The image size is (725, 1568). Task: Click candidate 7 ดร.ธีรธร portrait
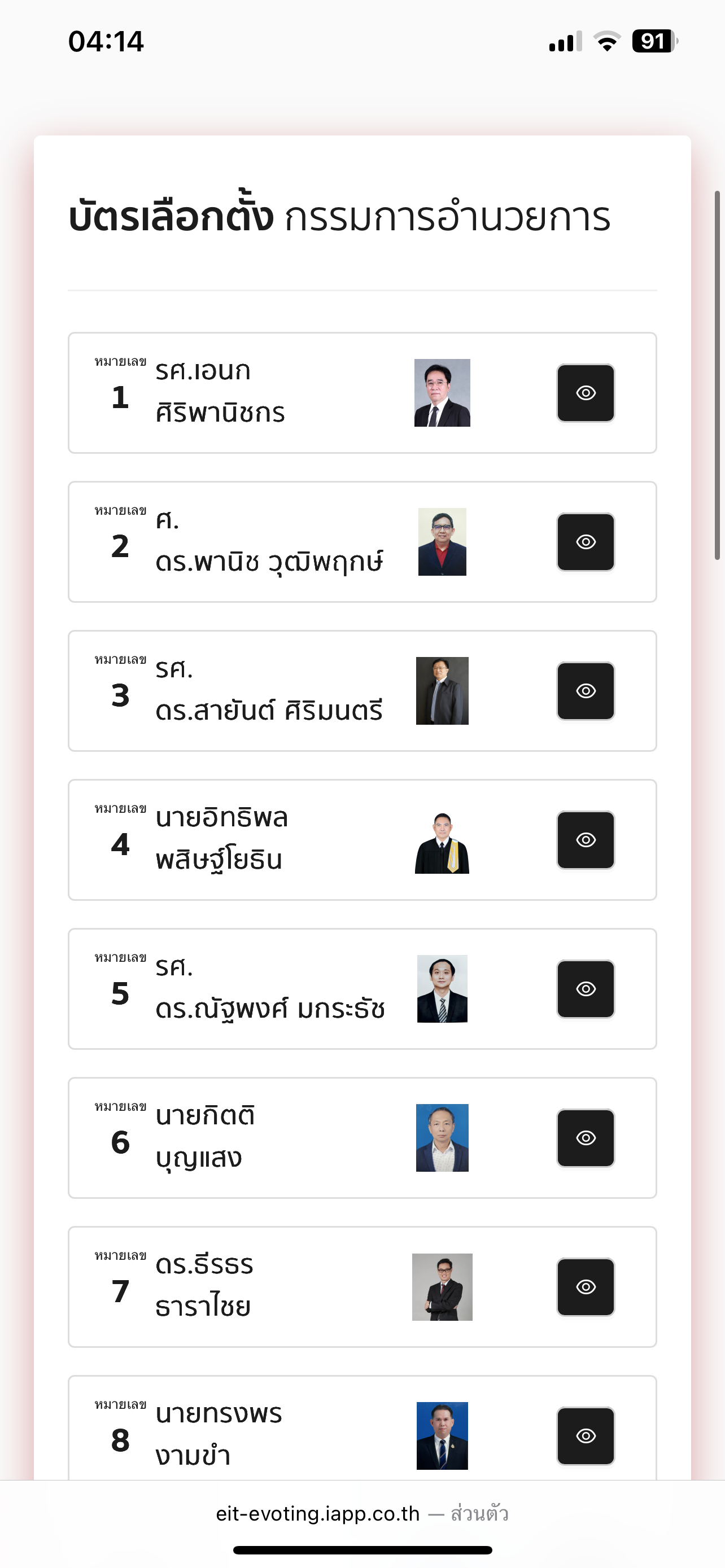coord(442,1287)
